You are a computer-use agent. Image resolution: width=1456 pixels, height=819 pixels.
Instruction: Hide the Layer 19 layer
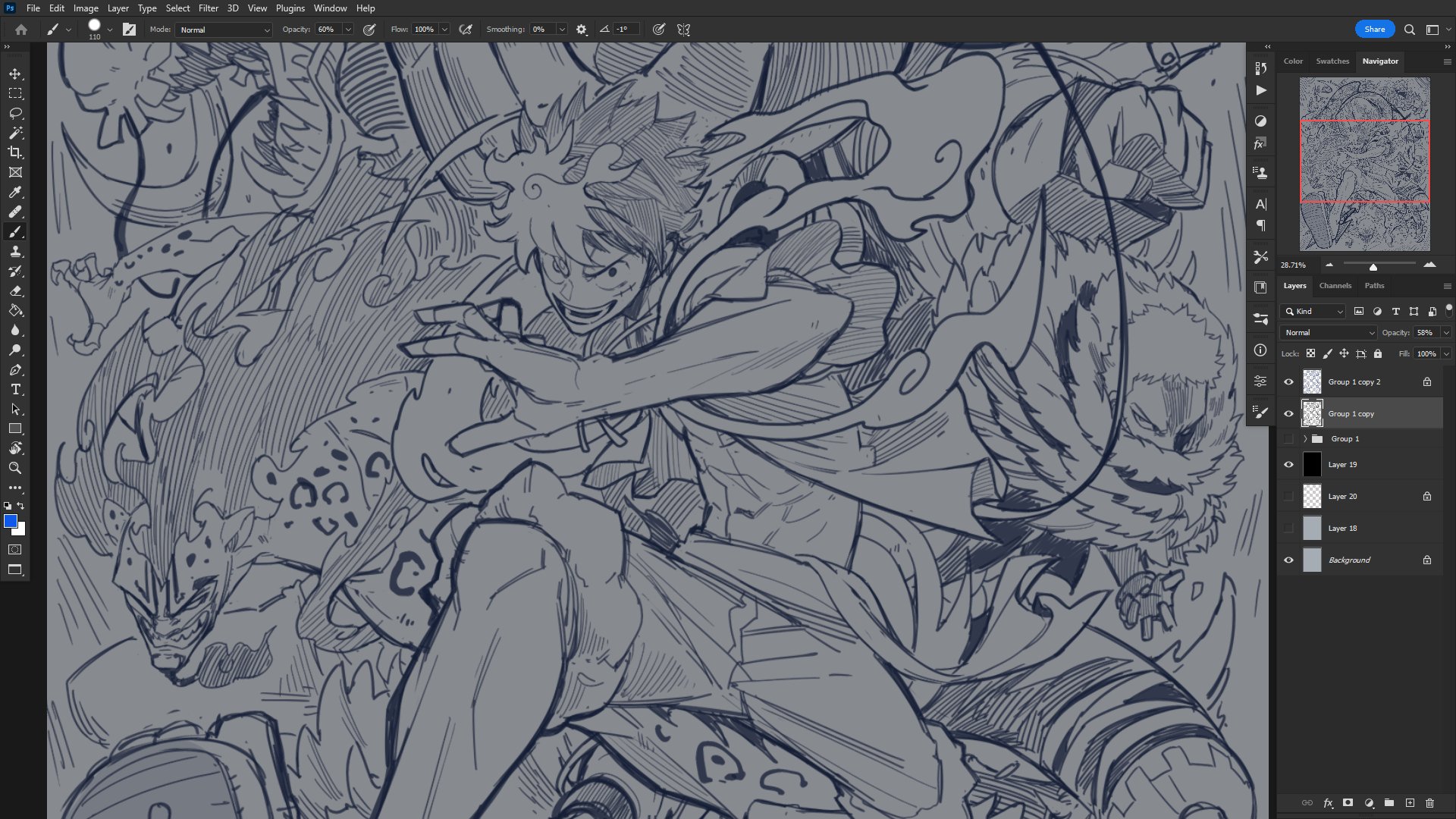[1288, 465]
